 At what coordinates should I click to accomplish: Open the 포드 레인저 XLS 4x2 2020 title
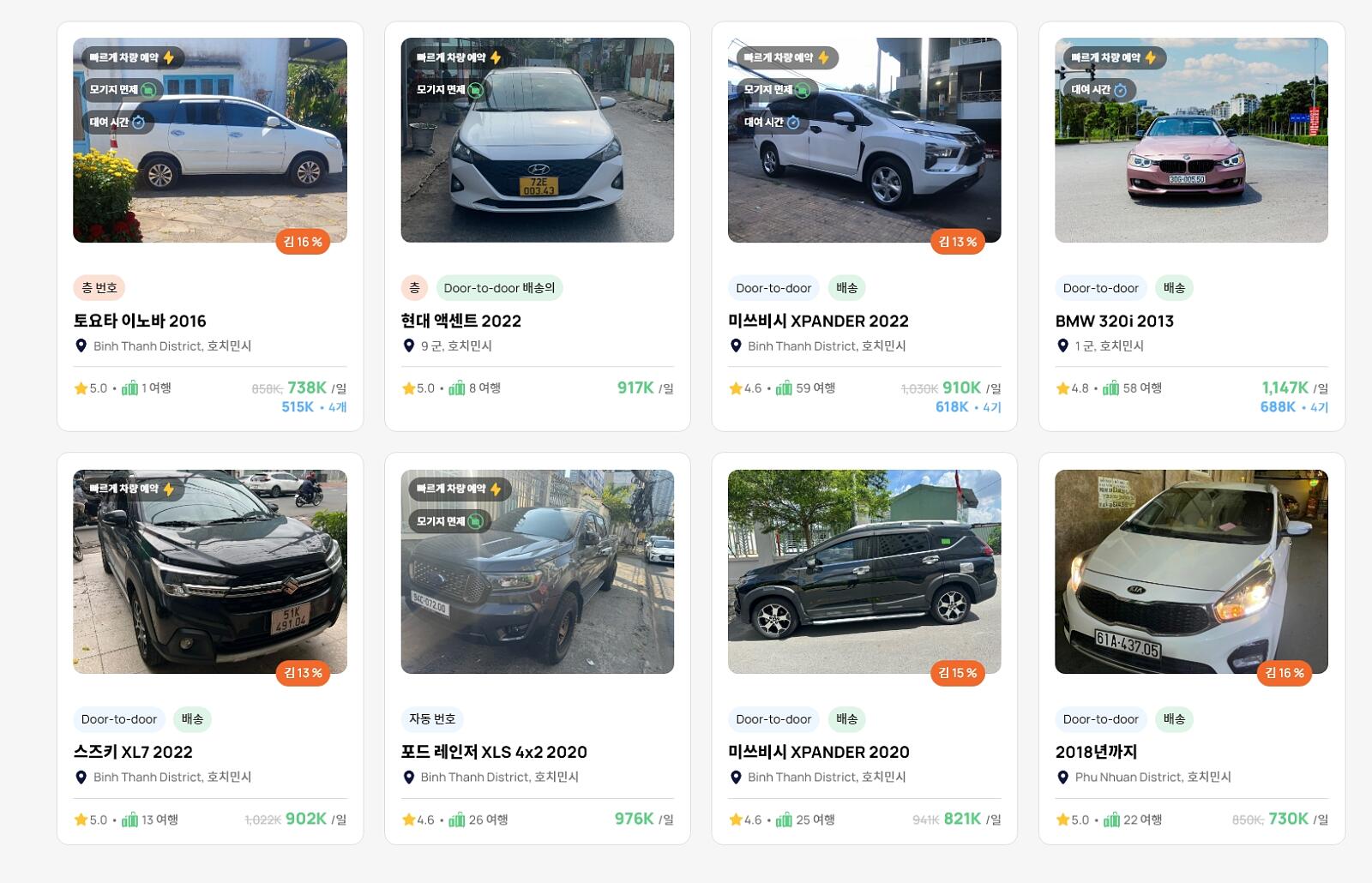pos(494,752)
